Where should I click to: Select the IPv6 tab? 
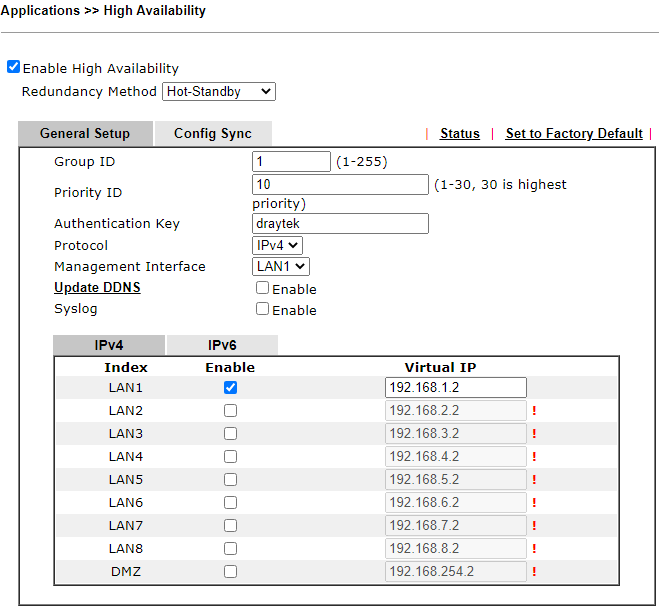222,345
